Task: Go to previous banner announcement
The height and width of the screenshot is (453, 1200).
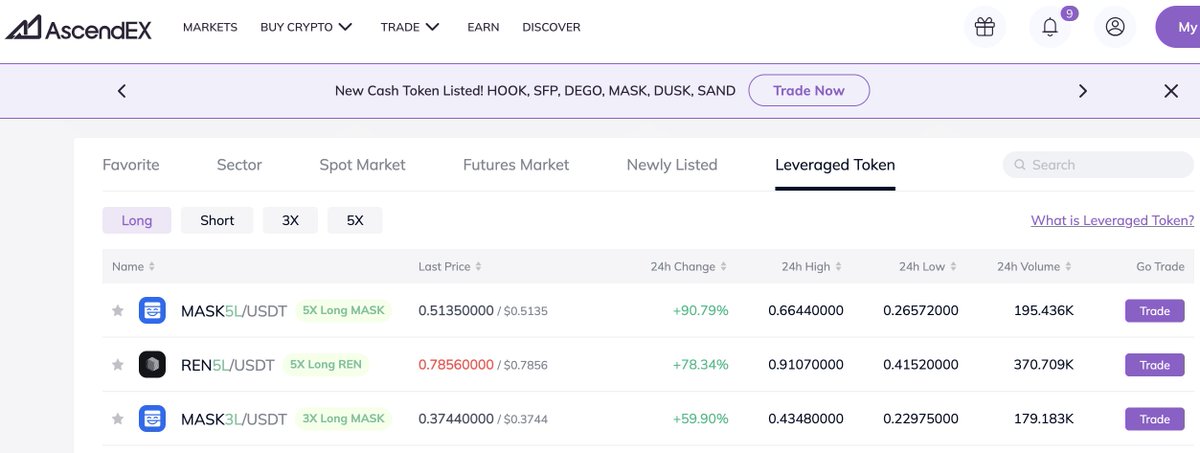Action: point(122,91)
